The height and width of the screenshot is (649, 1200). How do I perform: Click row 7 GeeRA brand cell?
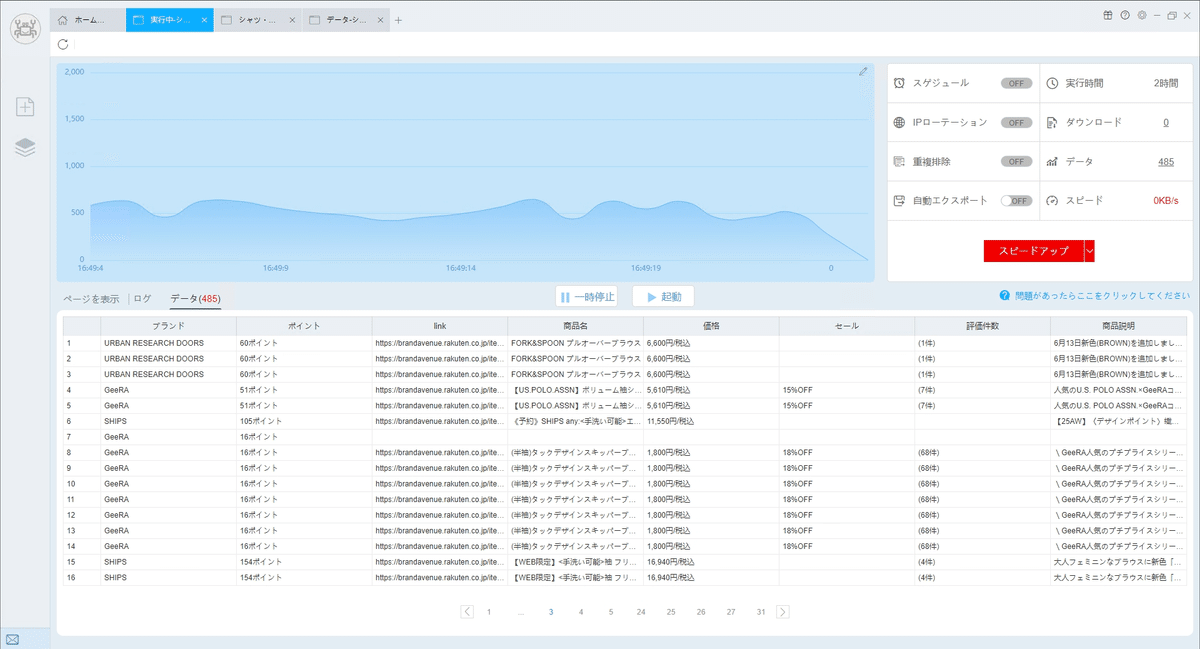[x=168, y=437]
